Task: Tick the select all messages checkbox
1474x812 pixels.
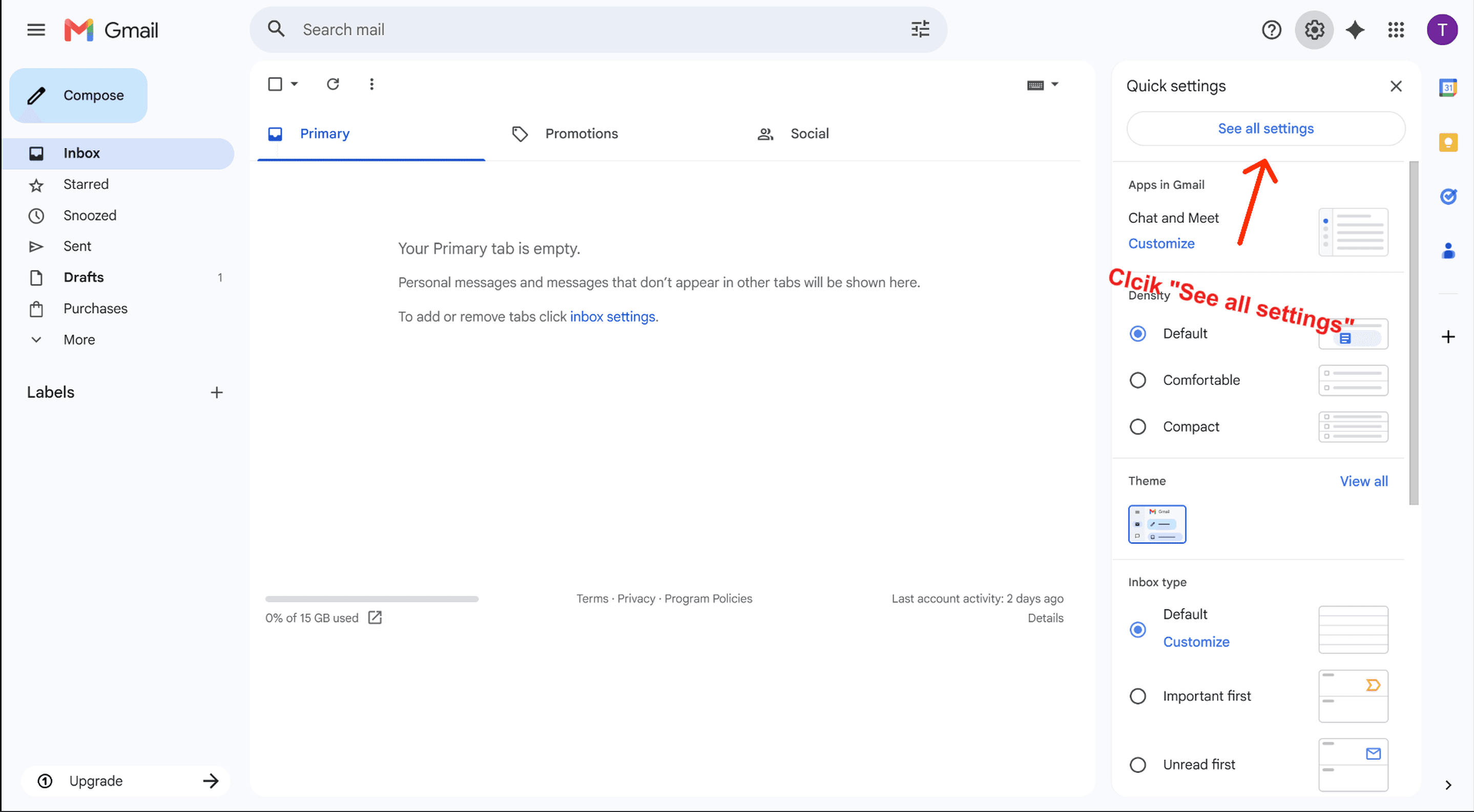Action: coord(275,84)
